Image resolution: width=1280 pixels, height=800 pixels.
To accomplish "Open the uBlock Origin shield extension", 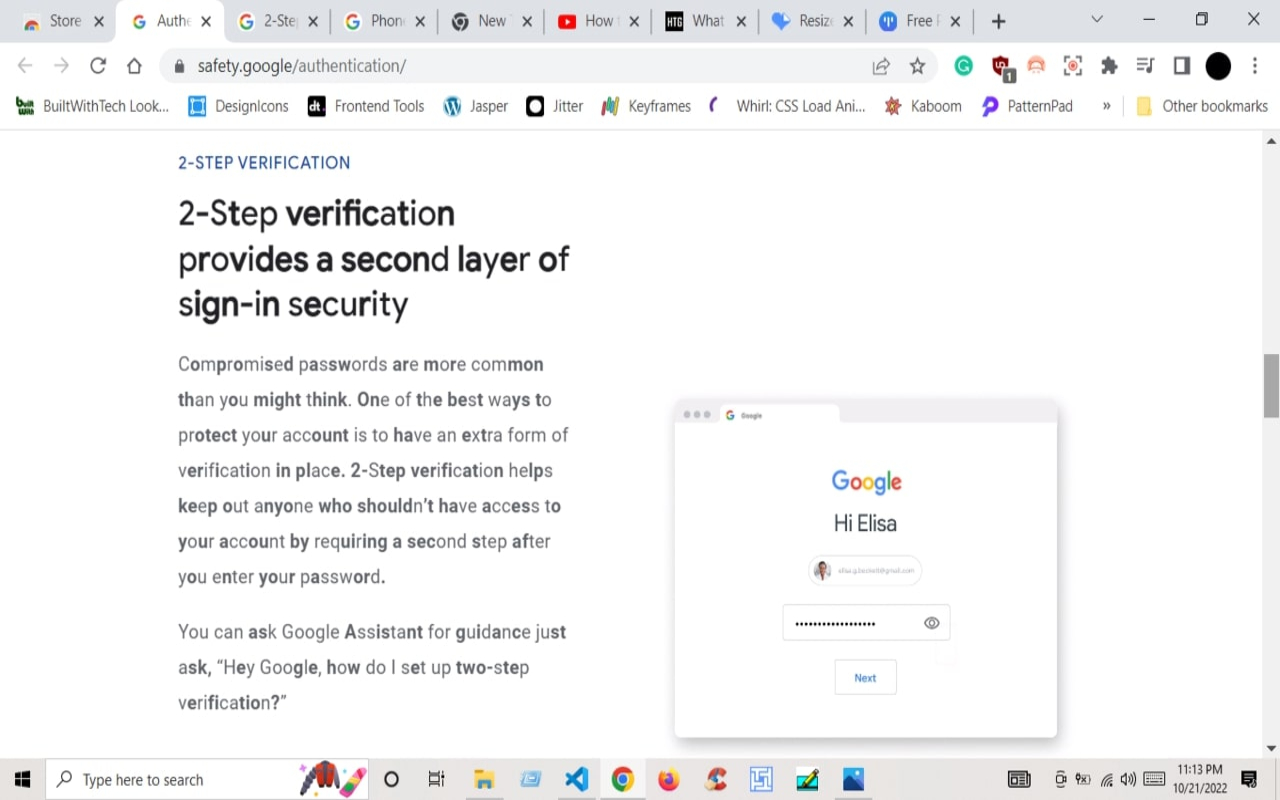I will pyautogui.click(x=1001, y=67).
